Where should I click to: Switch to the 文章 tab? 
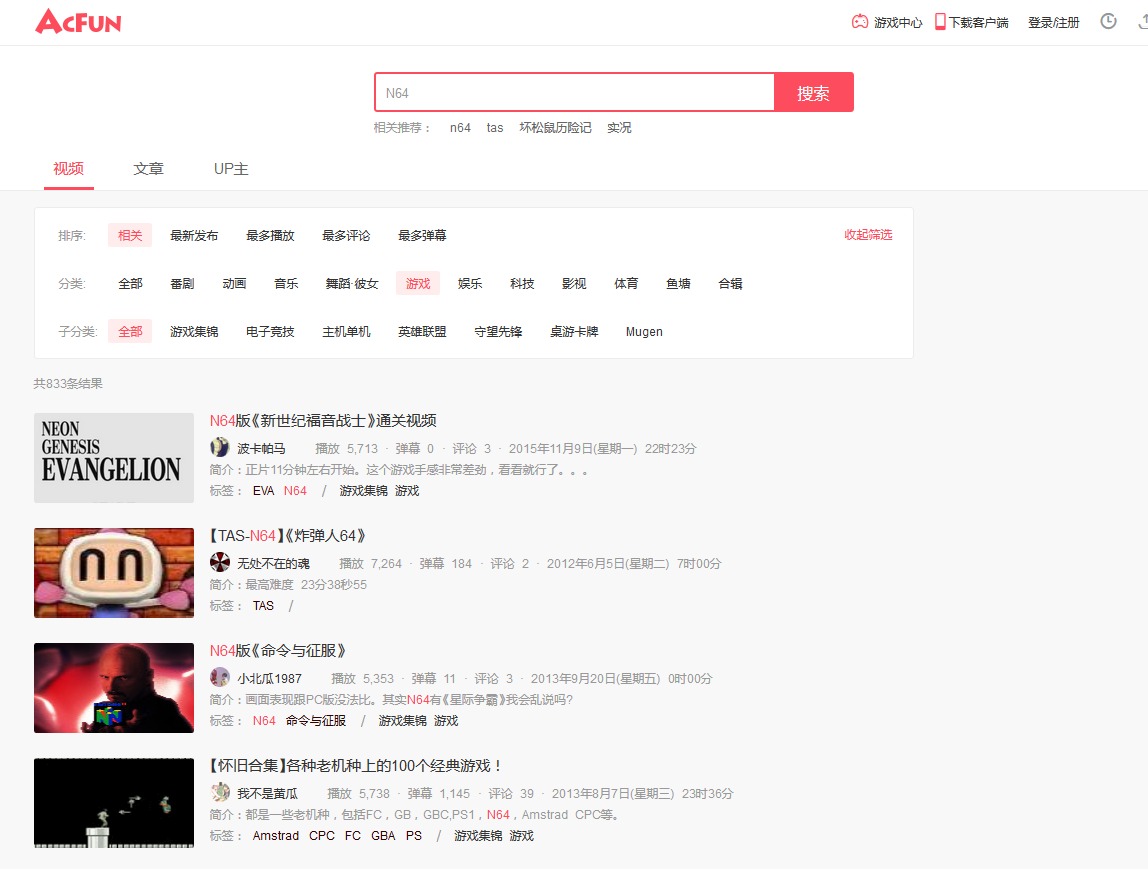coord(149,169)
